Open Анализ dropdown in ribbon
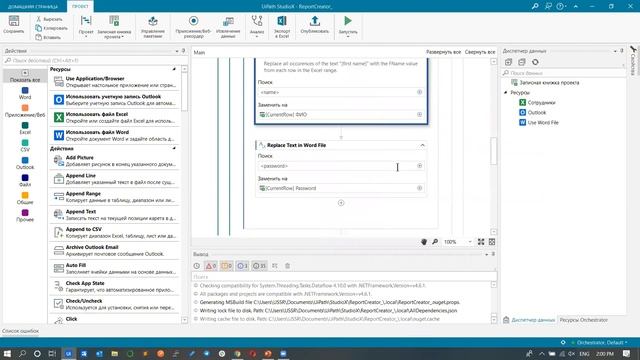This screenshot has height=360, width=640. (x=257, y=27)
